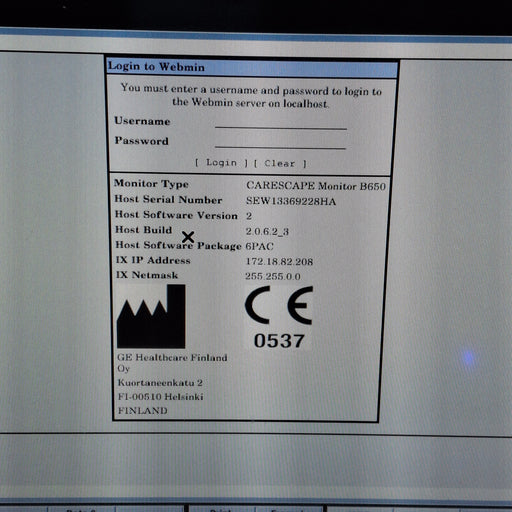
Task: Click the 'Login to Webmin' title
Action: click(156, 67)
